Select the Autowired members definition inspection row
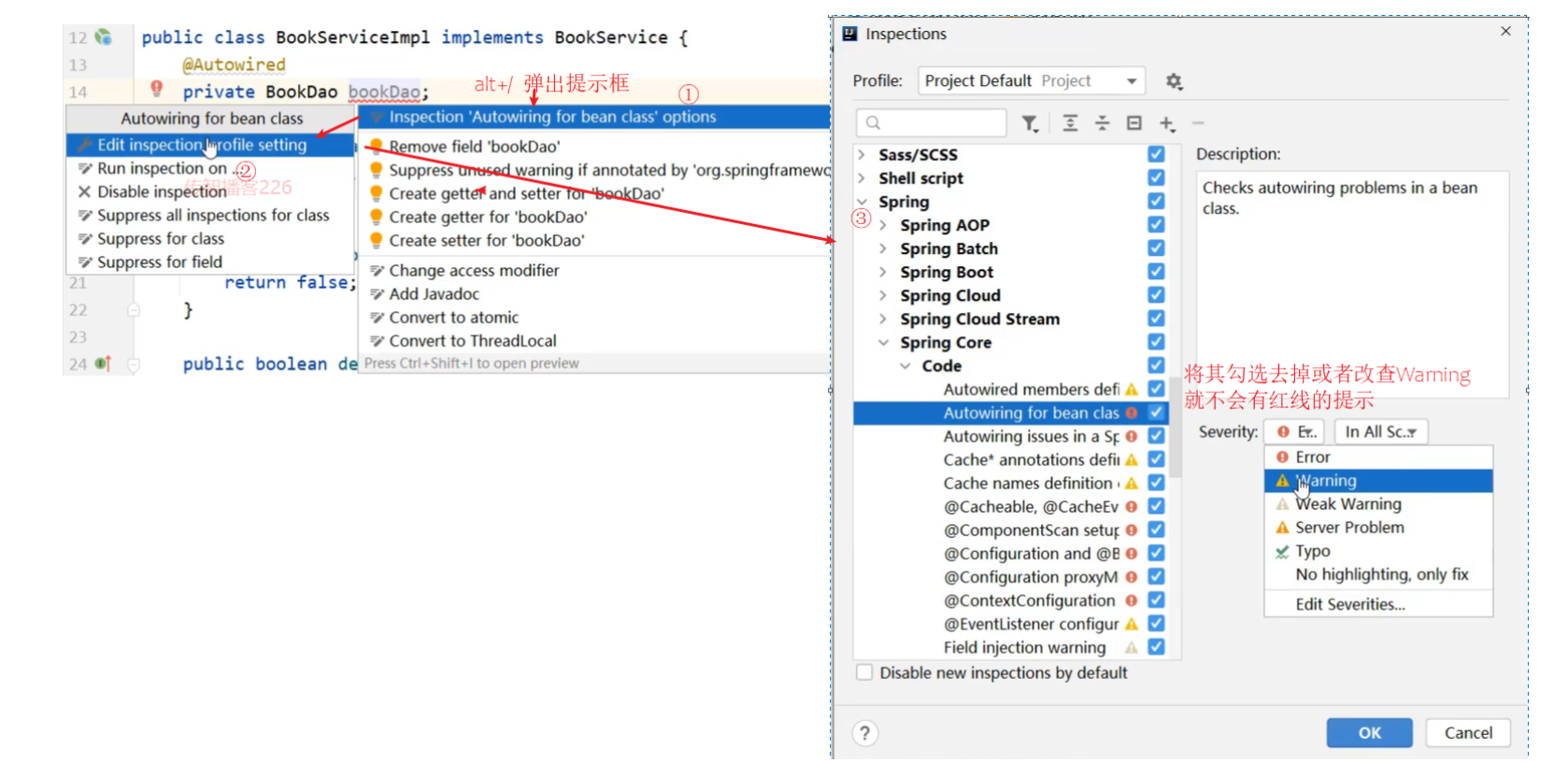1568x763 pixels. click(x=1010, y=389)
